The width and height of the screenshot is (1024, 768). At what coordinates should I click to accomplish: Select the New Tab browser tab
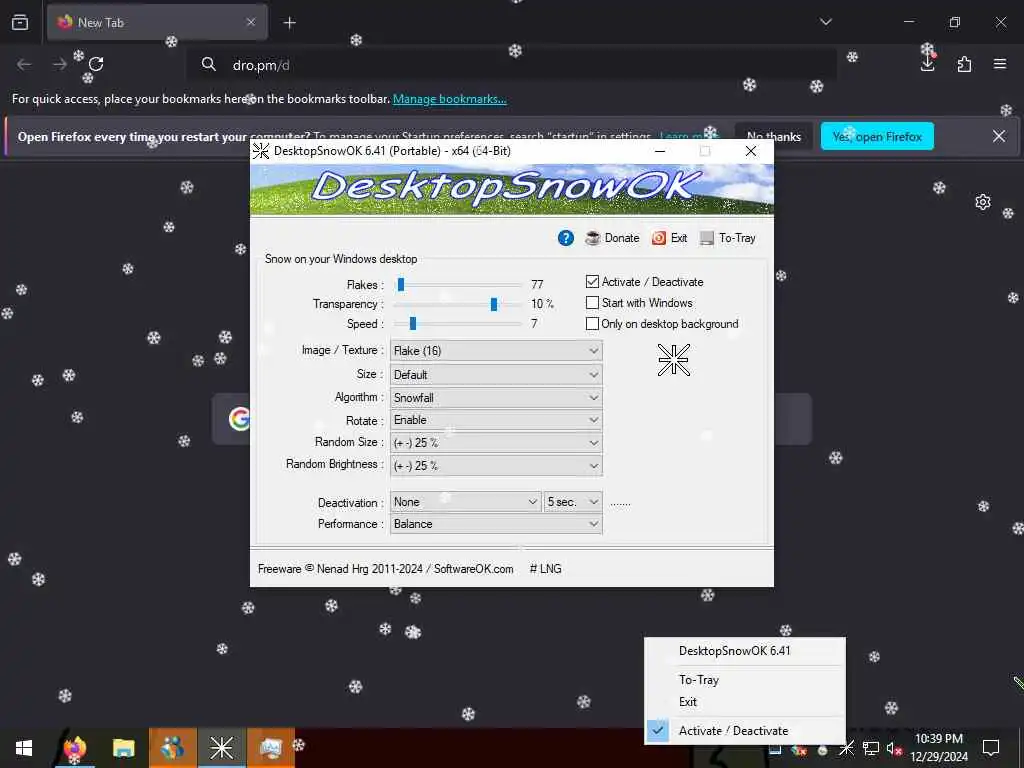[x=157, y=22]
